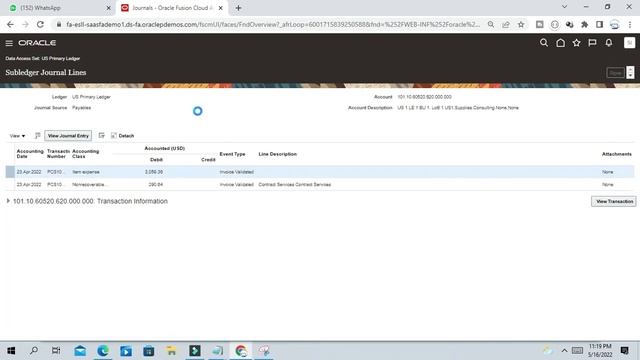Screen dimensions: 640x360
Task: Open the Windows notification center icon
Action: (624, 351)
